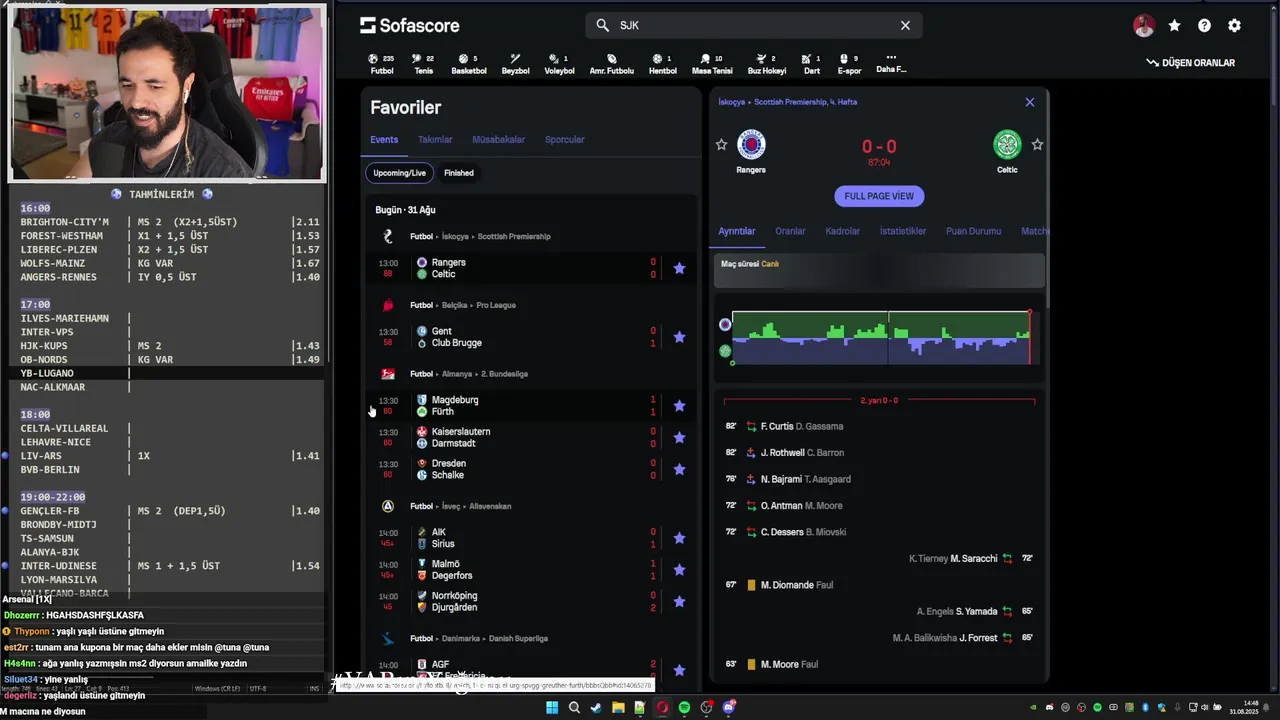This screenshot has width=1280, height=720.
Task: Open the user profile avatar
Action: pos(1144,26)
